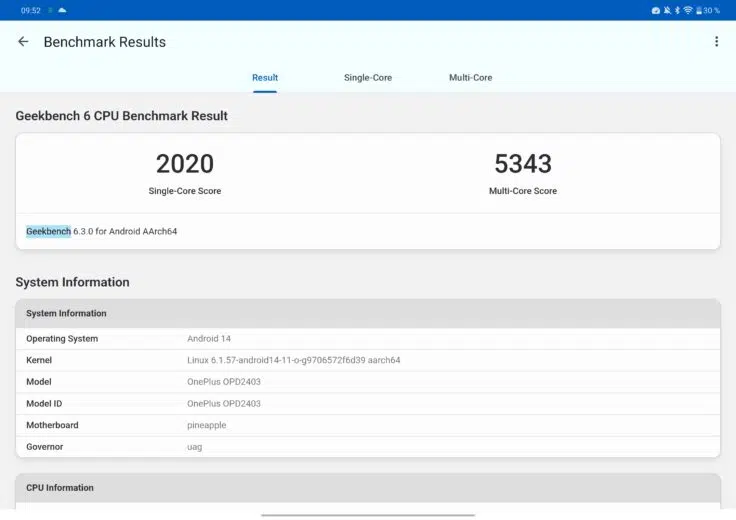Viewport: 736px width, 520px height.
Task: Tap the highlighted Geekbench word
Action: 48,231
